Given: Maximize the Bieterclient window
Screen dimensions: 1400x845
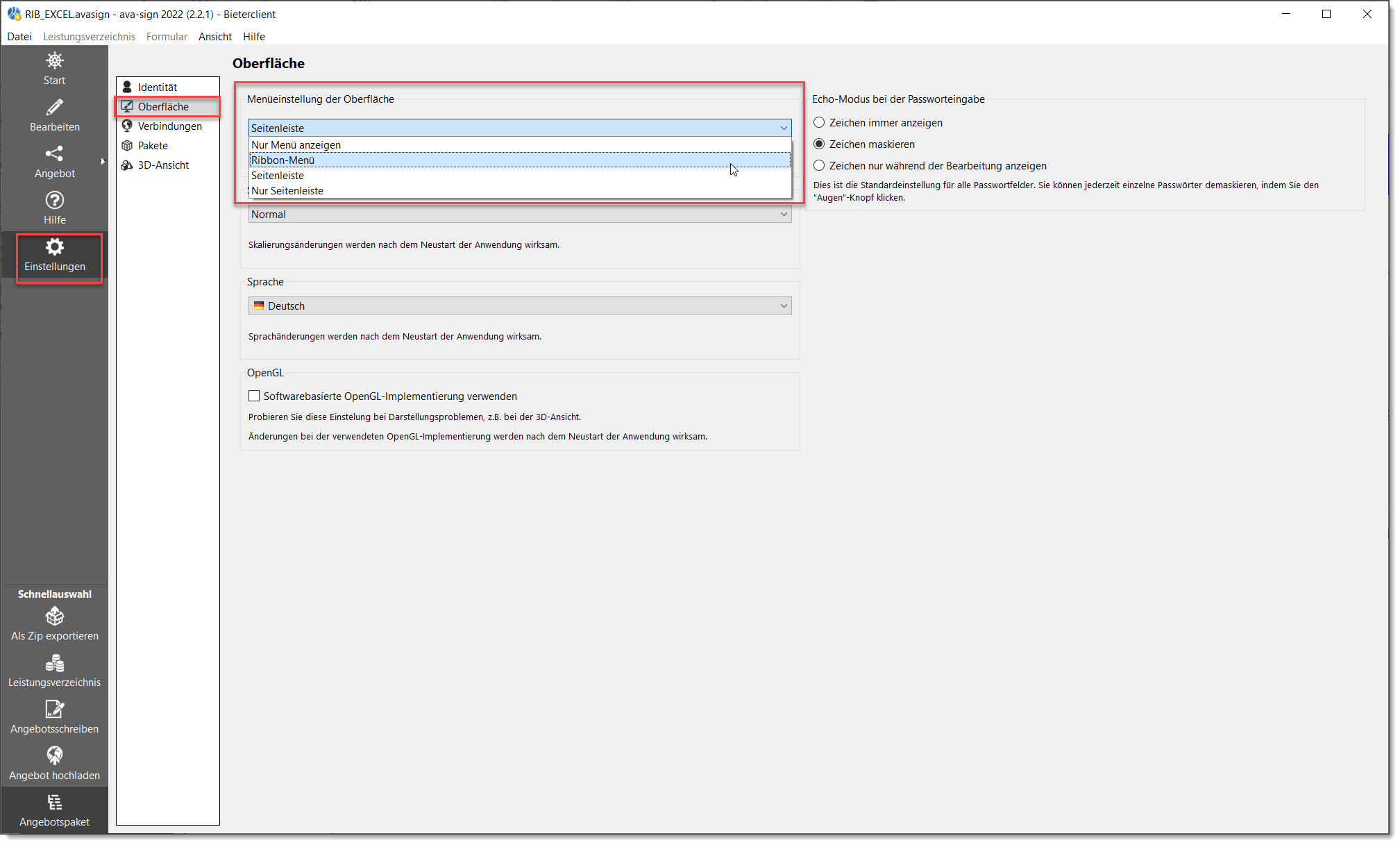Looking at the screenshot, I should (x=1326, y=14).
